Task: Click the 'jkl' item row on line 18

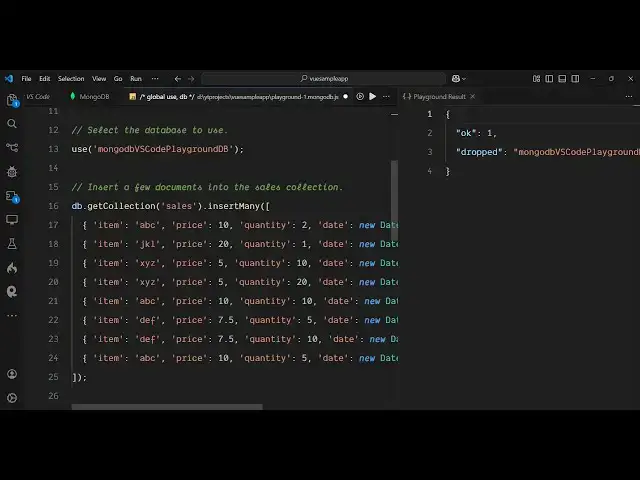Action: click(240, 244)
